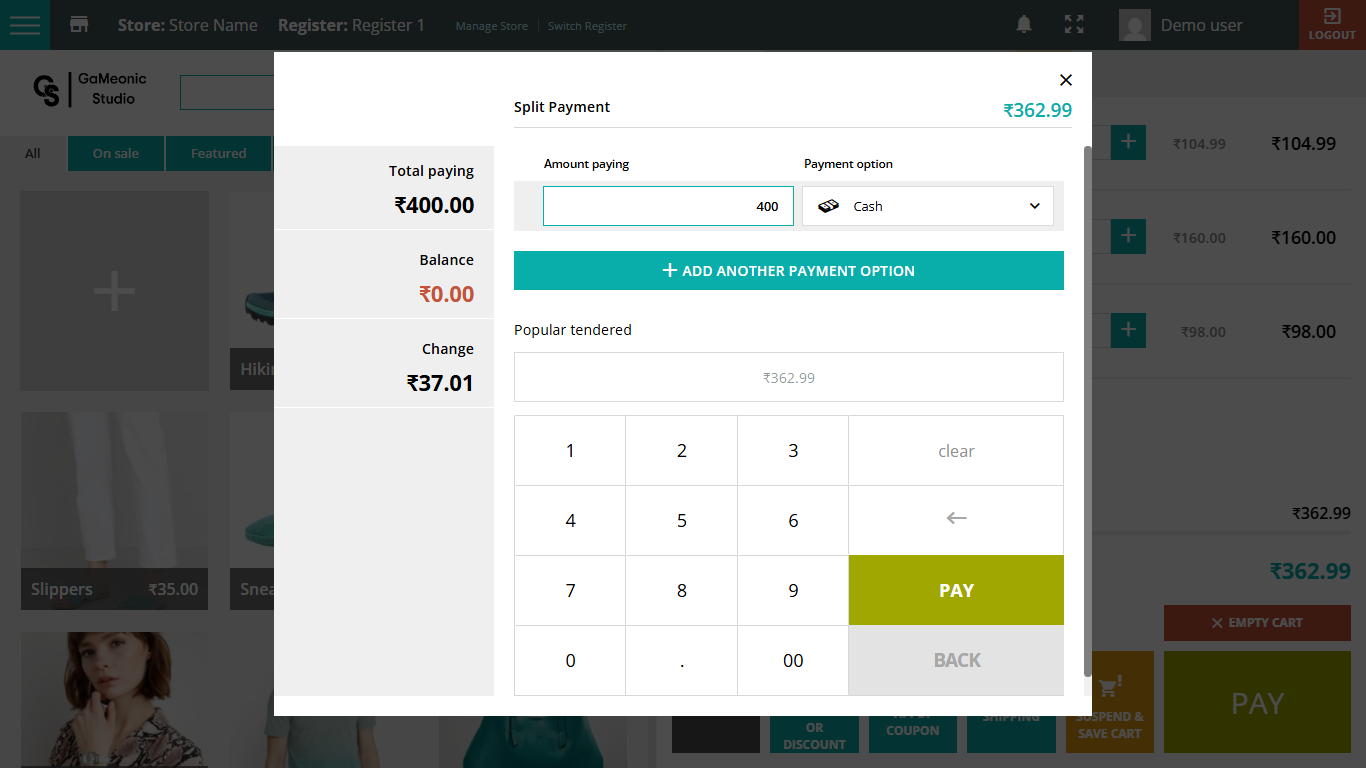Click Add Another Payment Option button

click(x=788, y=271)
